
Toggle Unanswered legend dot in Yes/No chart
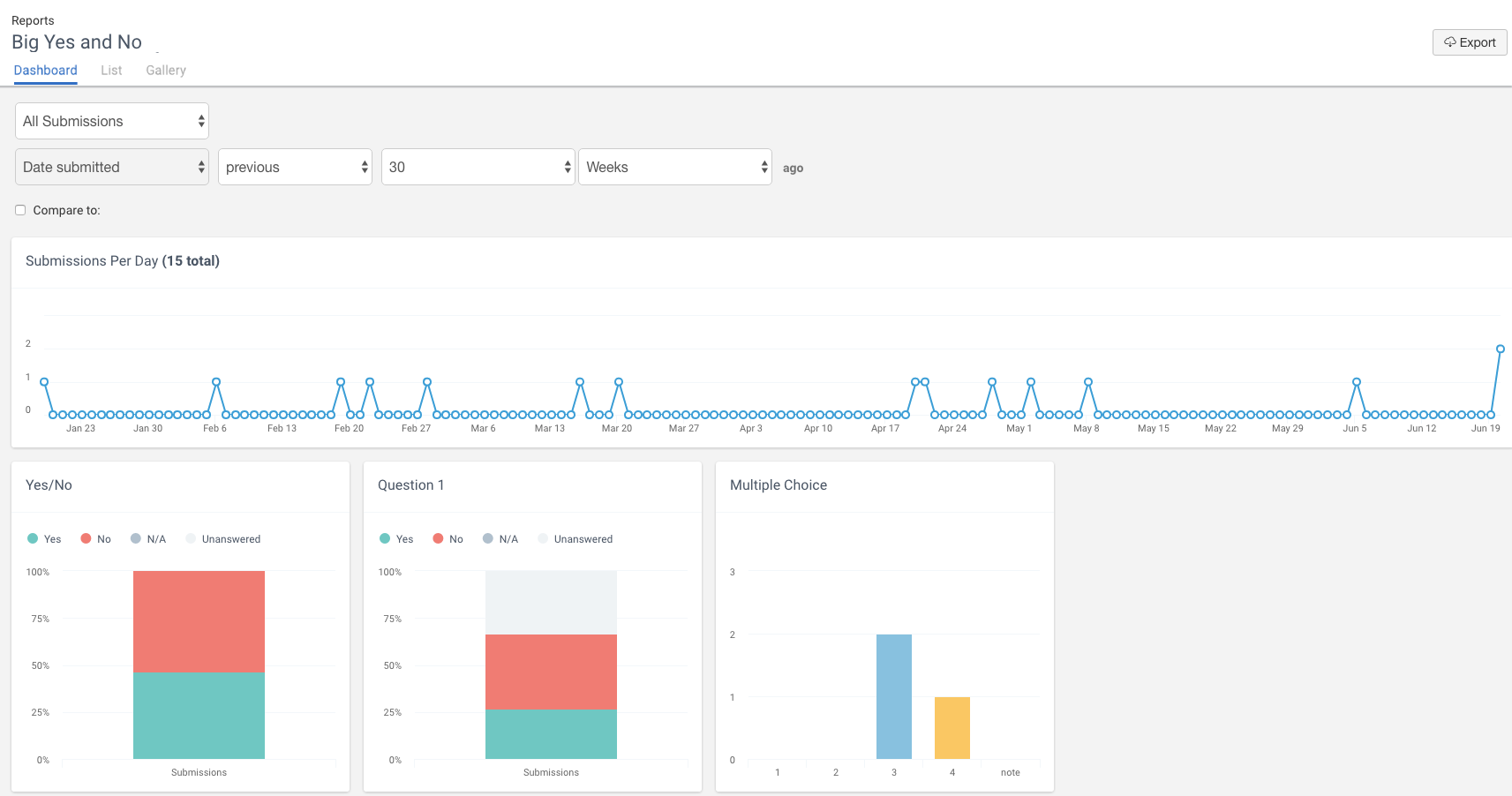(191, 538)
